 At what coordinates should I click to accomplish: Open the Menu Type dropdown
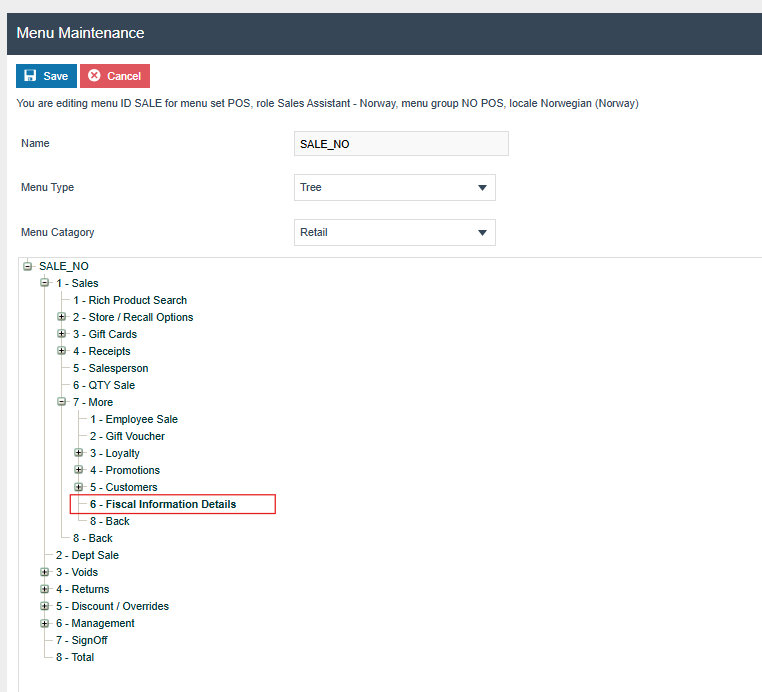pyautogui.click(x=395, y=188)
